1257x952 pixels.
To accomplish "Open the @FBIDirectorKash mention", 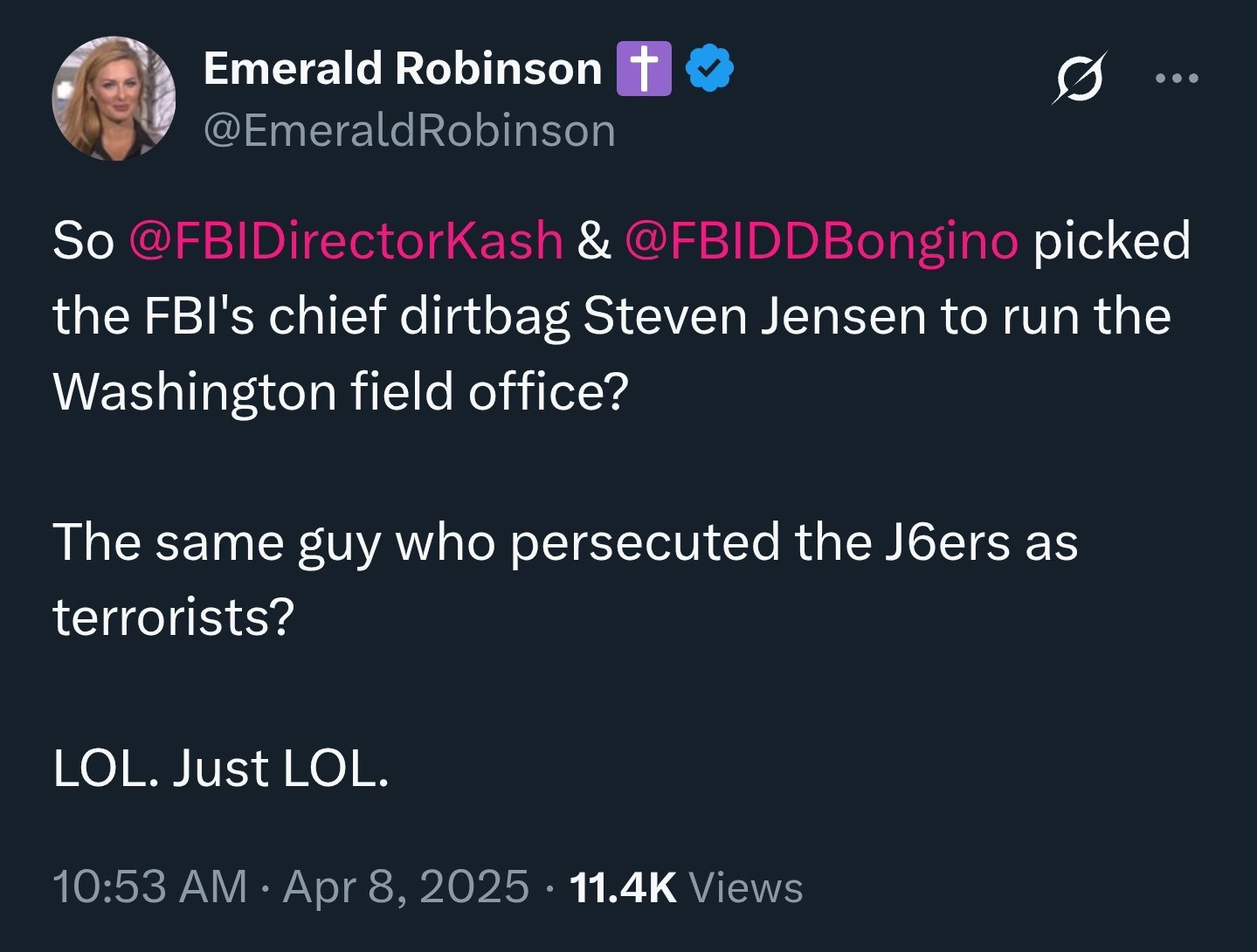I will point(346,240).
